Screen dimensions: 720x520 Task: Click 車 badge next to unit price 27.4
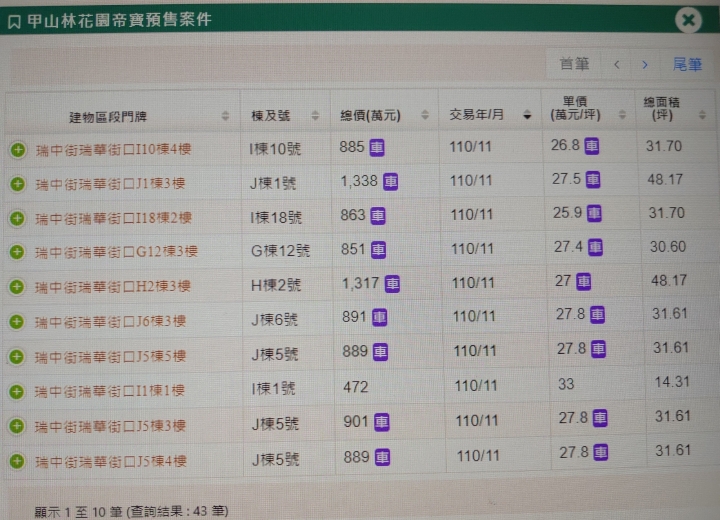point(596,248)
